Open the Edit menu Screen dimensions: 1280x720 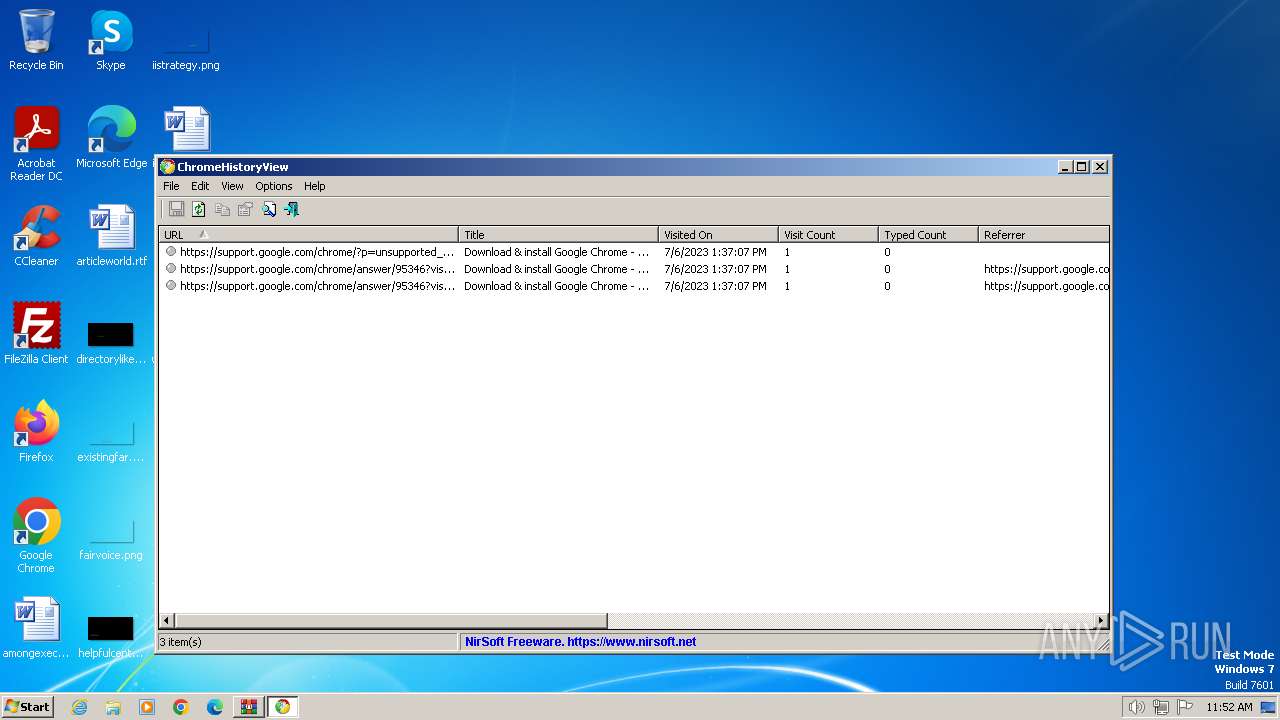click(x=200, y=186)
